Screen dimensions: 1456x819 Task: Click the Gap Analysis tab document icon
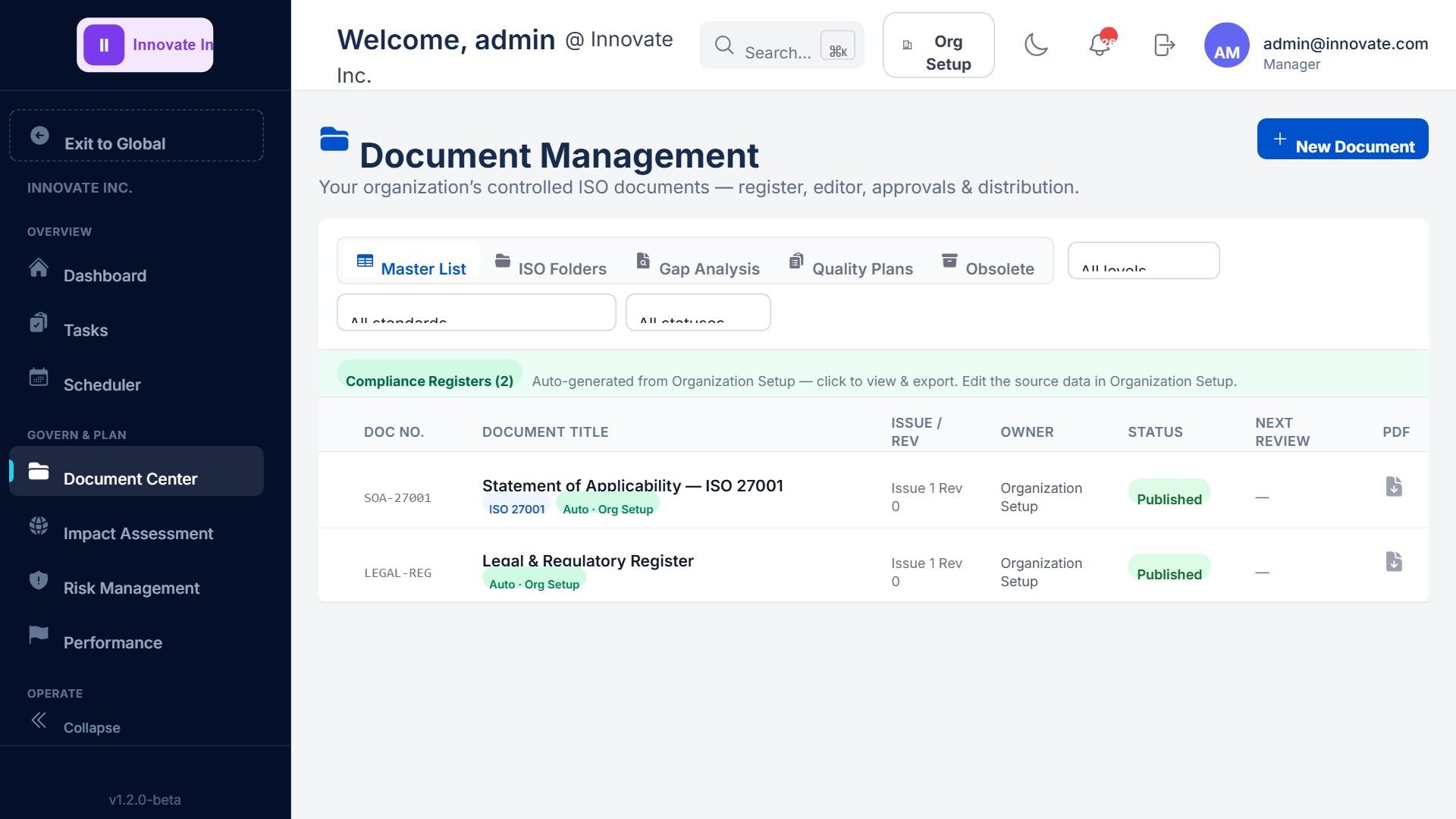point(643,261)
